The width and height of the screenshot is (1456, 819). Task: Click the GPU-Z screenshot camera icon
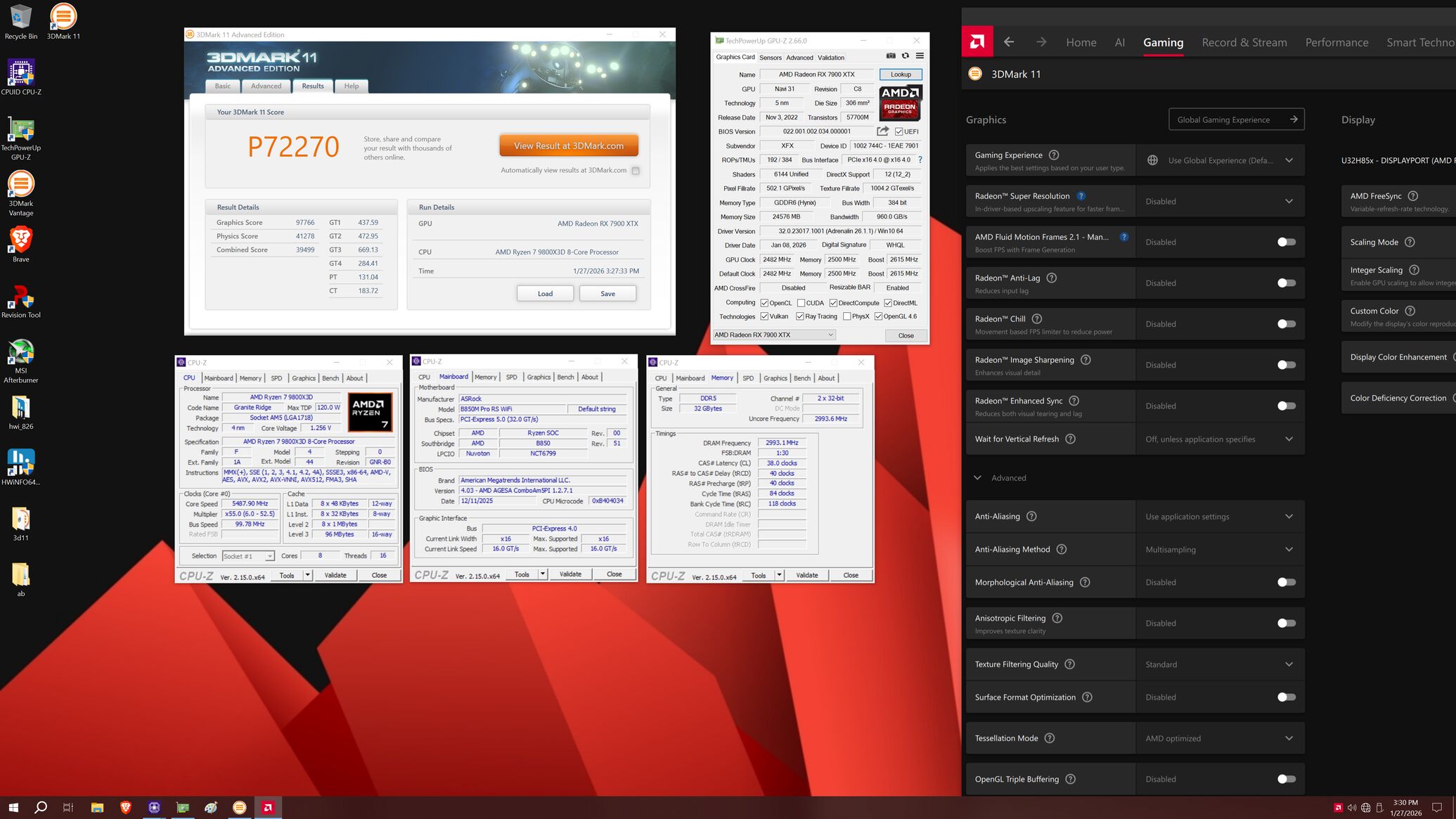(x=891, y=56)
